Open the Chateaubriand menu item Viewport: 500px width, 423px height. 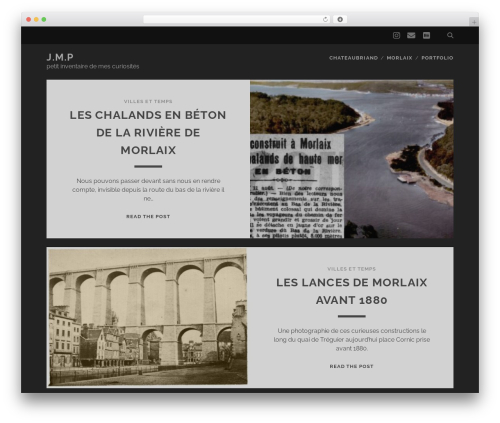pos(353,58)
